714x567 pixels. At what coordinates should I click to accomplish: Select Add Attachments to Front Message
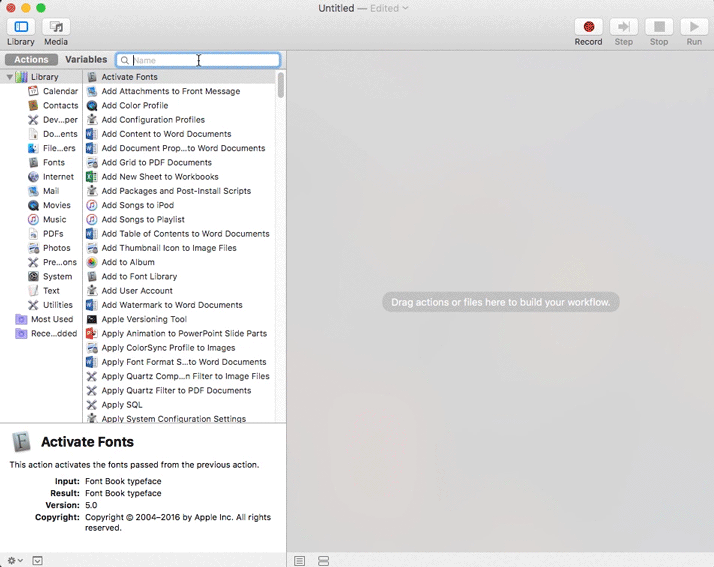tap(180, 91)
